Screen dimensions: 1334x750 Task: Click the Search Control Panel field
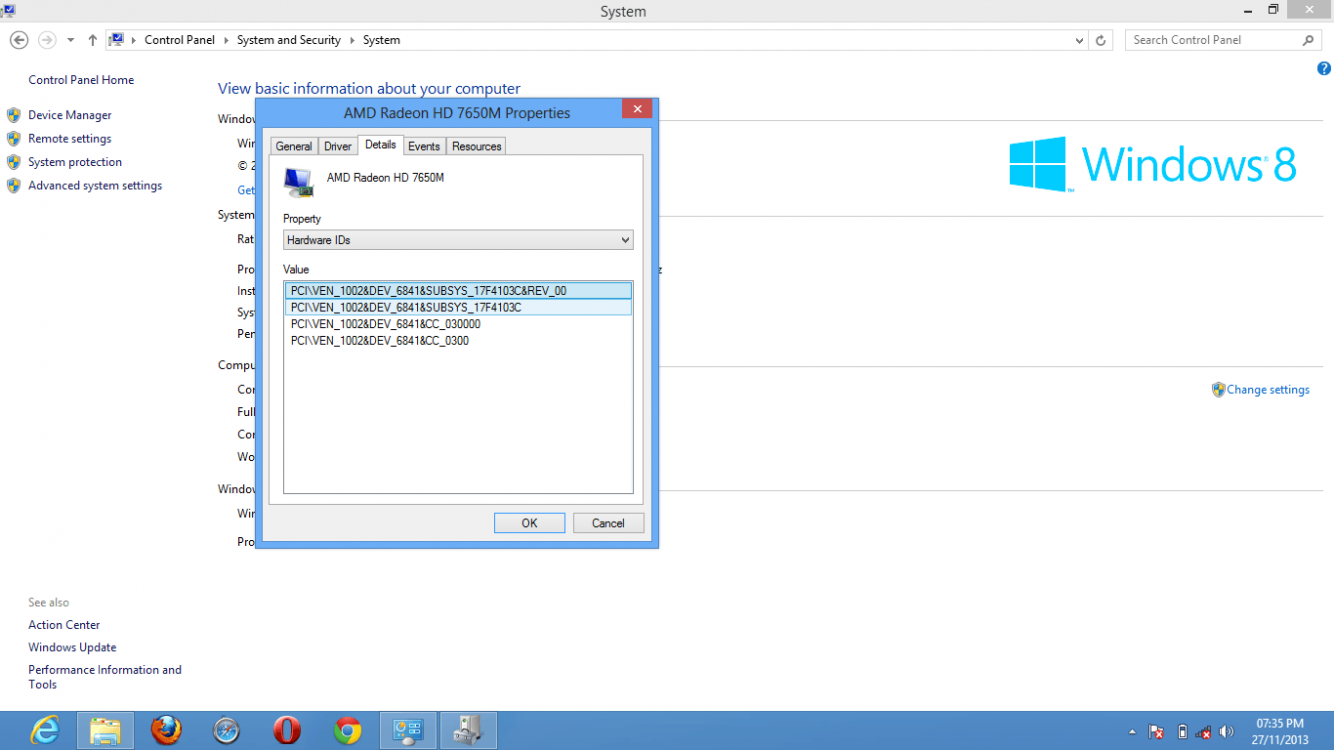1214,40
